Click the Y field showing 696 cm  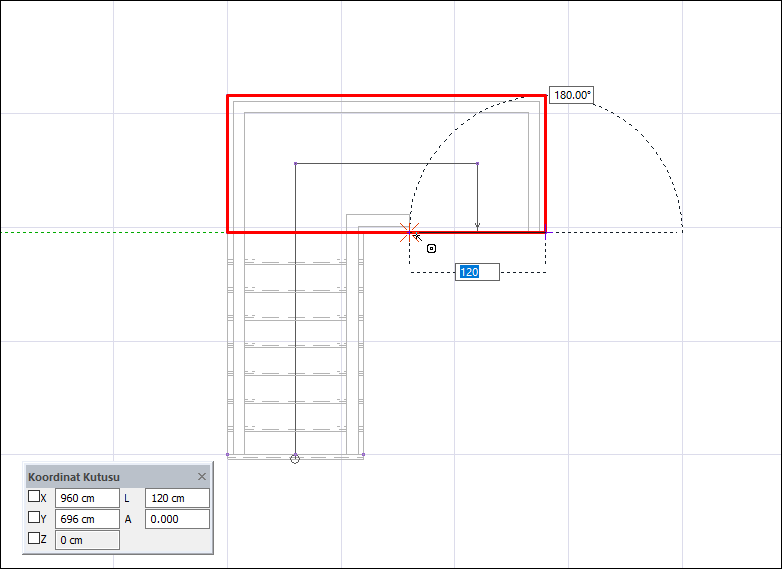87,519
